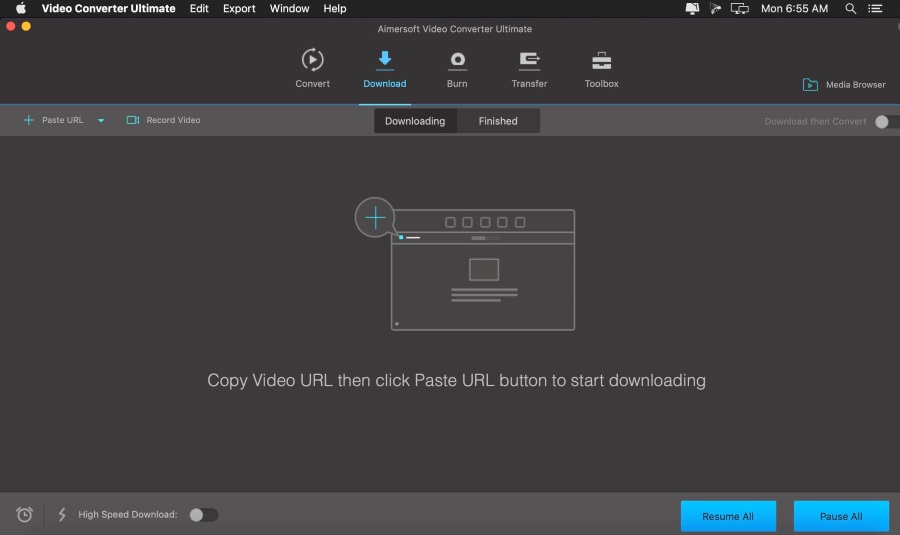Viewport: 900px width, 535px height.
Task: Open Spotlight search in menu bar
Action: click(x=851, y=9)
